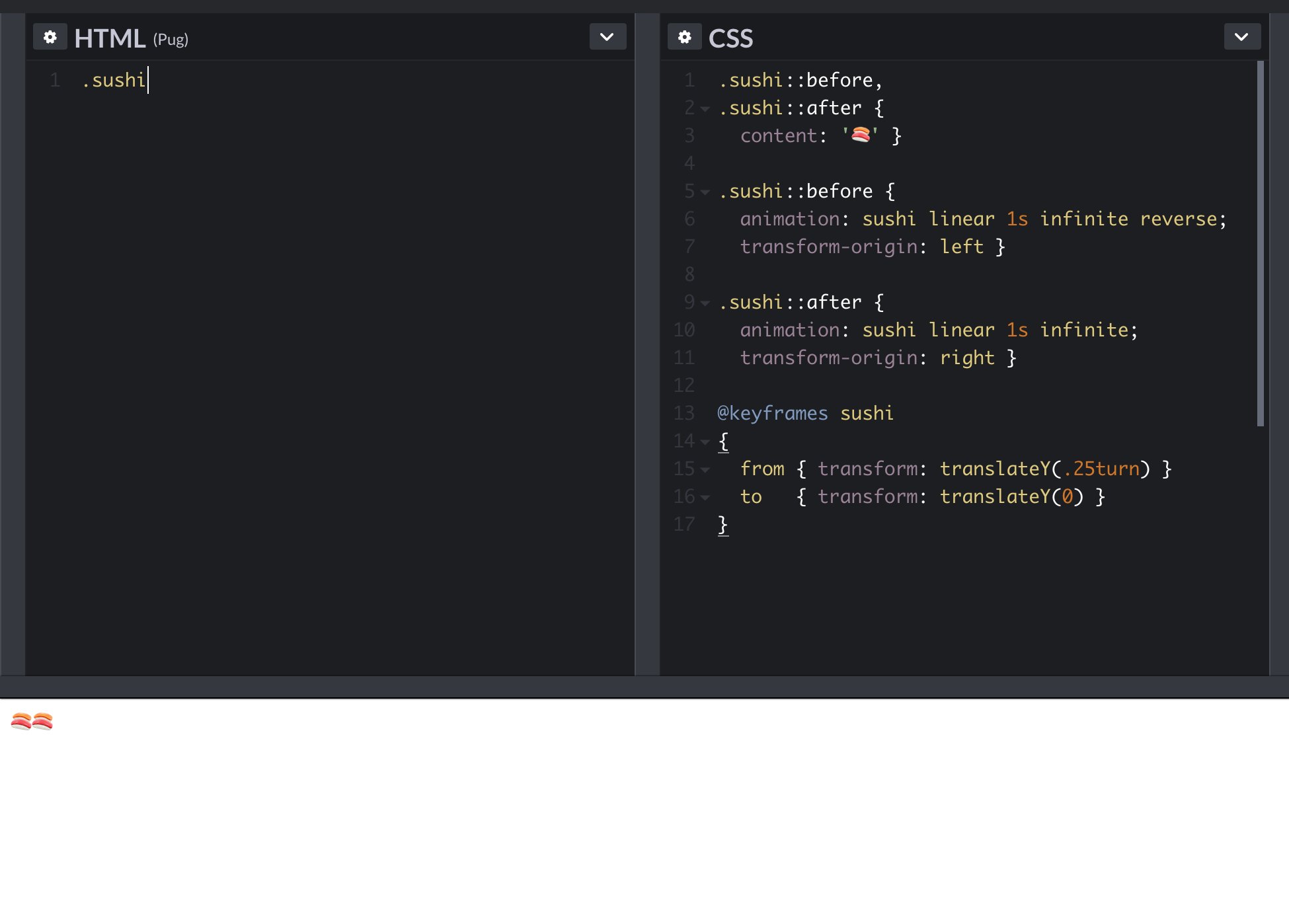The height and width of the screenshot is (924, 1289).
Task: Click the sushi emoji in the content property
Action: (x=859, y=135)
